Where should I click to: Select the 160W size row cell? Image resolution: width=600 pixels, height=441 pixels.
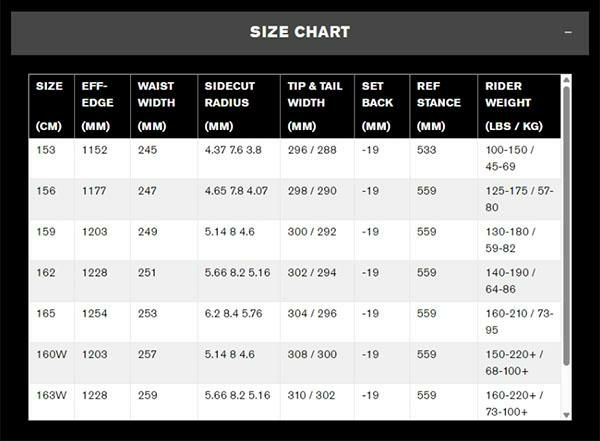click(52, 354)
